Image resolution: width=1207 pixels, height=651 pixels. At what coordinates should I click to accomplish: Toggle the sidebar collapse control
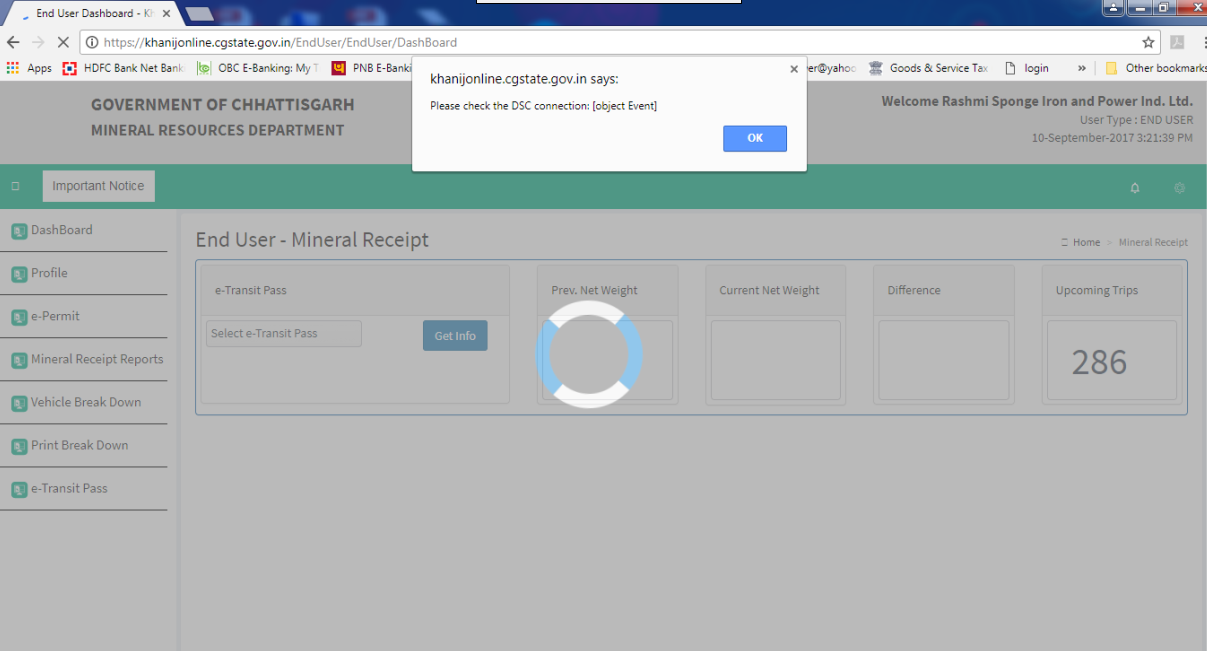coord(14,185)
